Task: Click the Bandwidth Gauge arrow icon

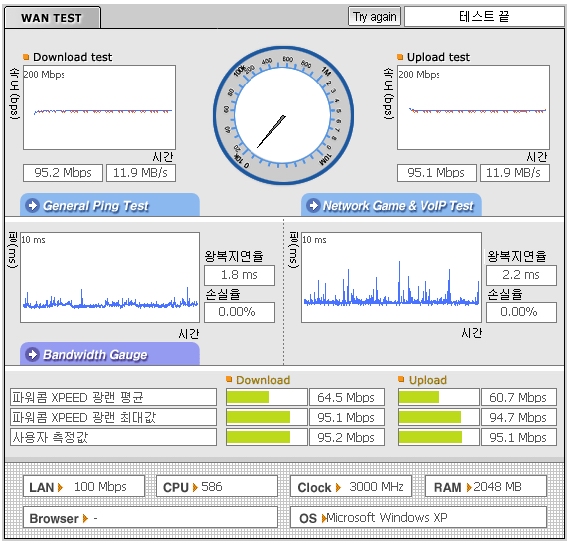Action: point(32,354)
